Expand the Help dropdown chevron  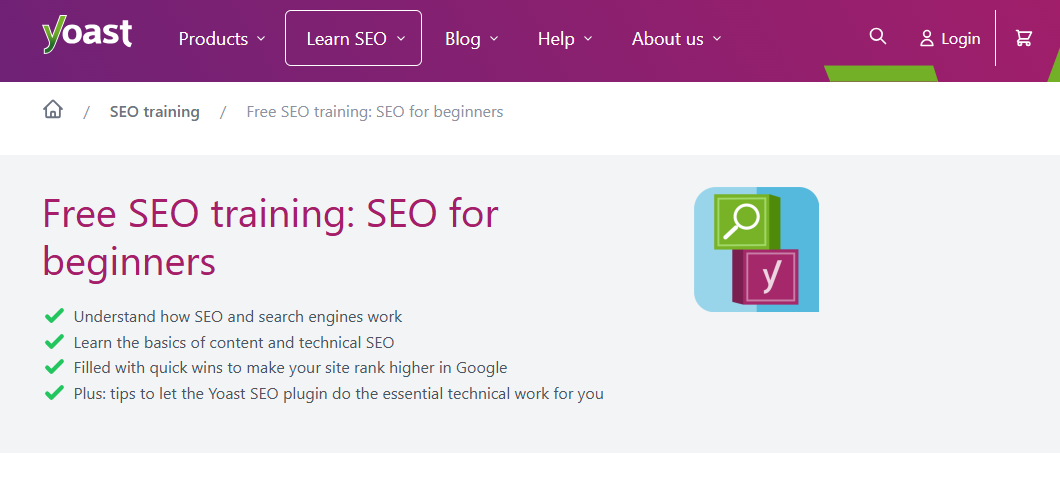coord(588,39)
